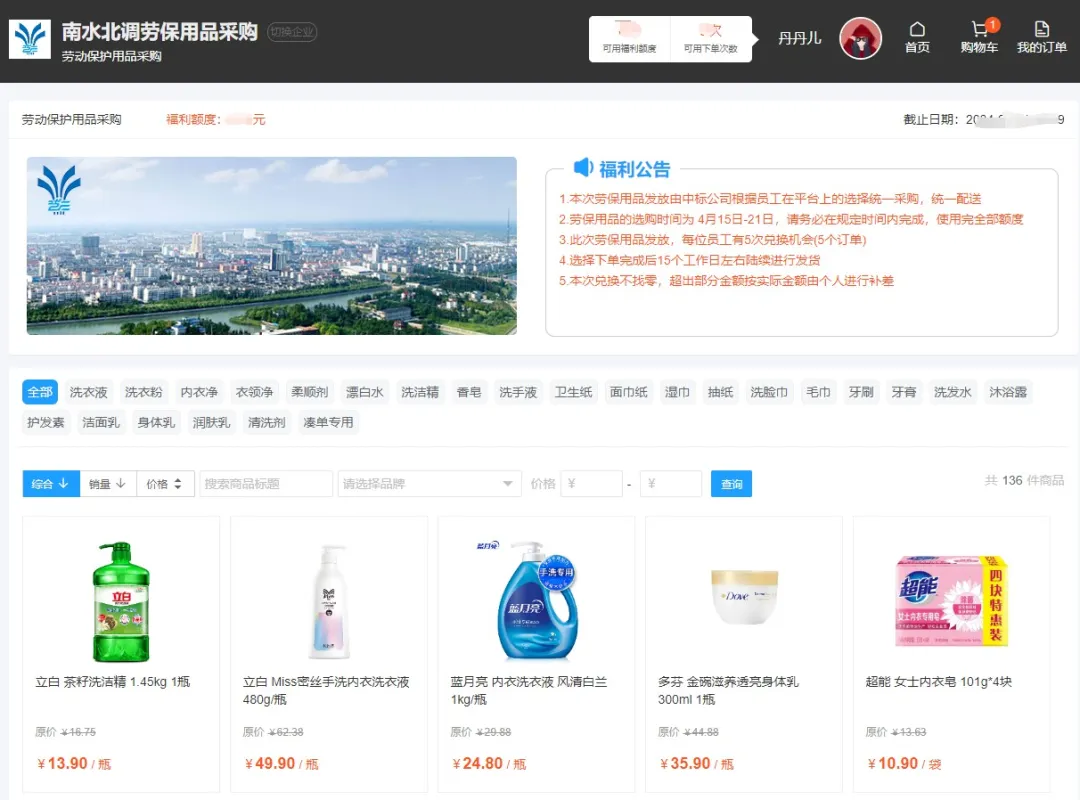Select the 洗洁精 category
Viewport: 1080px width, 800px height.
click(420, 392)
